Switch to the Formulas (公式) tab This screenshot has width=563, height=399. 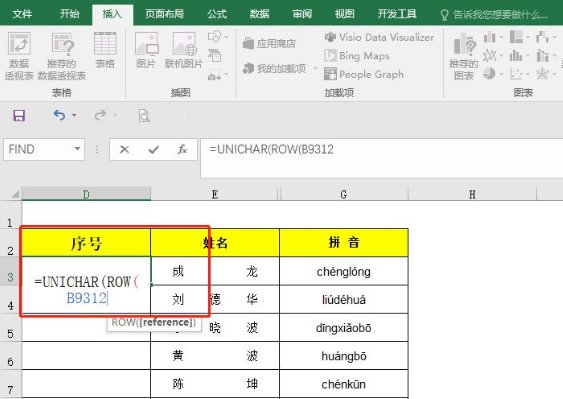point(217,14)
